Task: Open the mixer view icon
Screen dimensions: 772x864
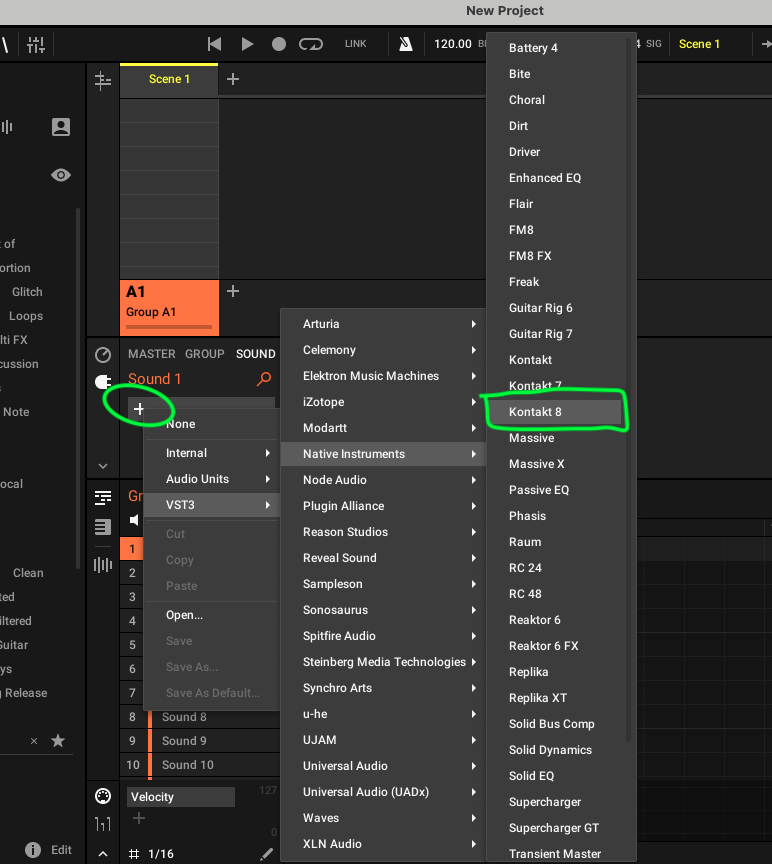Action: 36,45
